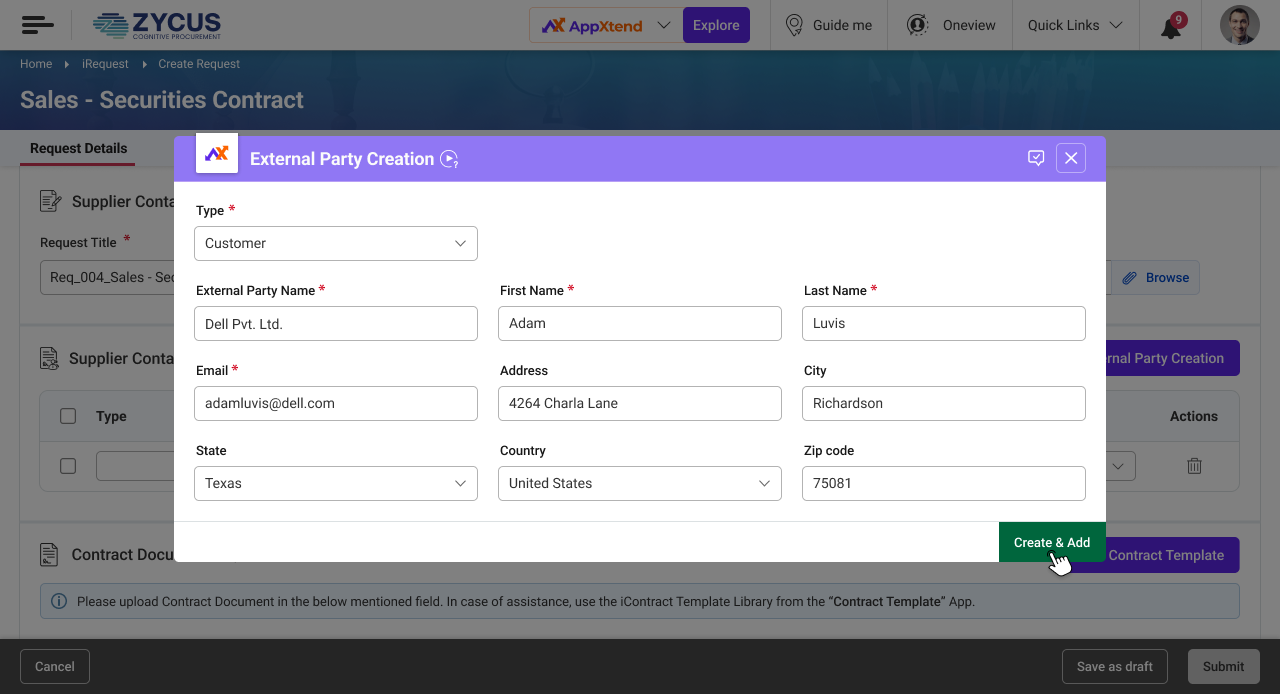Edit the Email field

[x=336, y=403]
